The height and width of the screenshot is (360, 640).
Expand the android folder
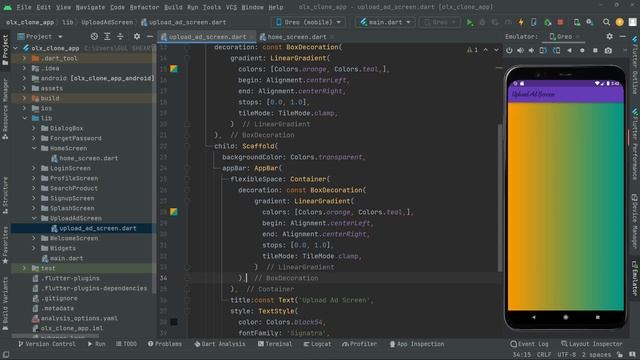[24, 78]
